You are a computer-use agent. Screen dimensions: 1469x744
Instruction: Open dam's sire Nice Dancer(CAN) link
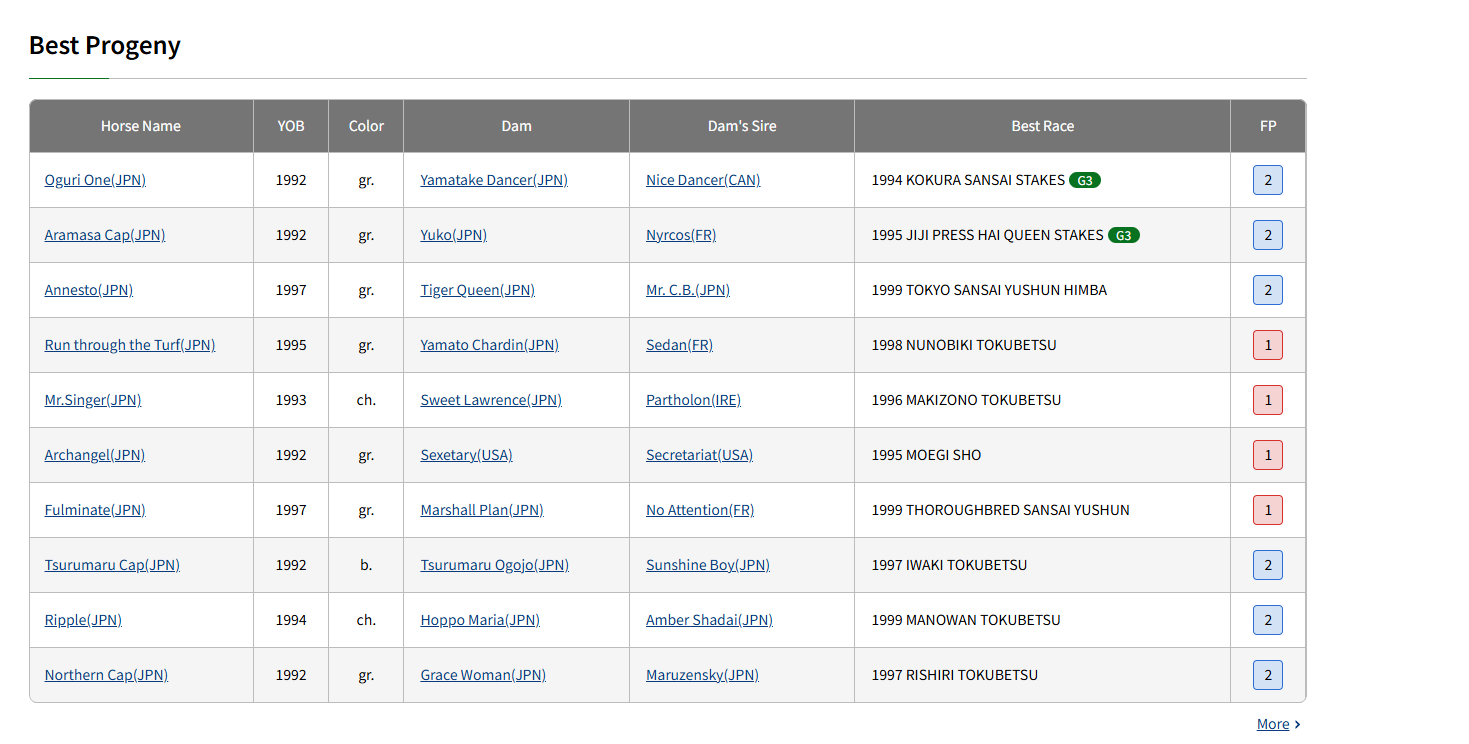(x=703, y=180)
